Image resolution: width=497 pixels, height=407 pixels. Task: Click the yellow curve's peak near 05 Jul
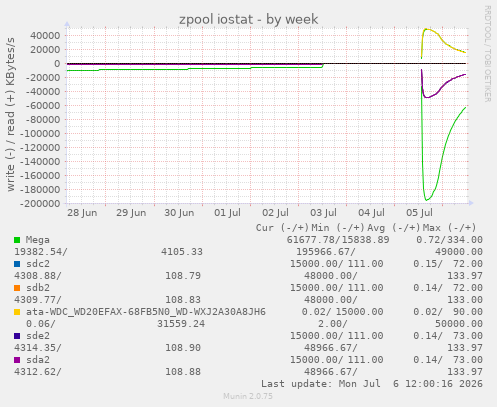pyautogui.click(x=426, y=29)
